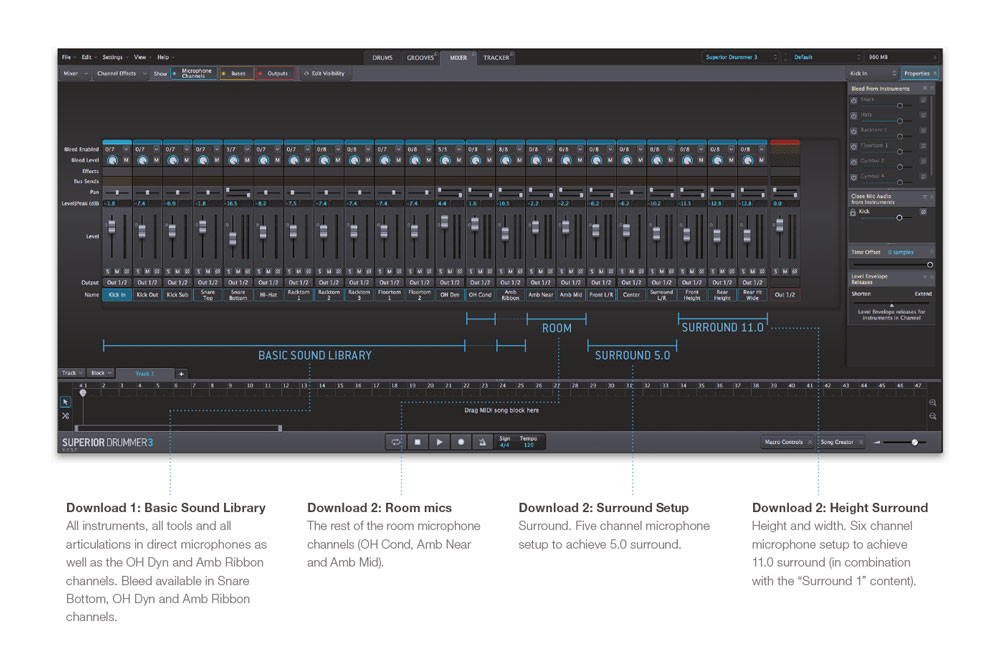Viewport: 1000px width, 668px height.
Task: Click the upper zoom magnifier icon beside timeline
Action: click(x=932, y=402)
